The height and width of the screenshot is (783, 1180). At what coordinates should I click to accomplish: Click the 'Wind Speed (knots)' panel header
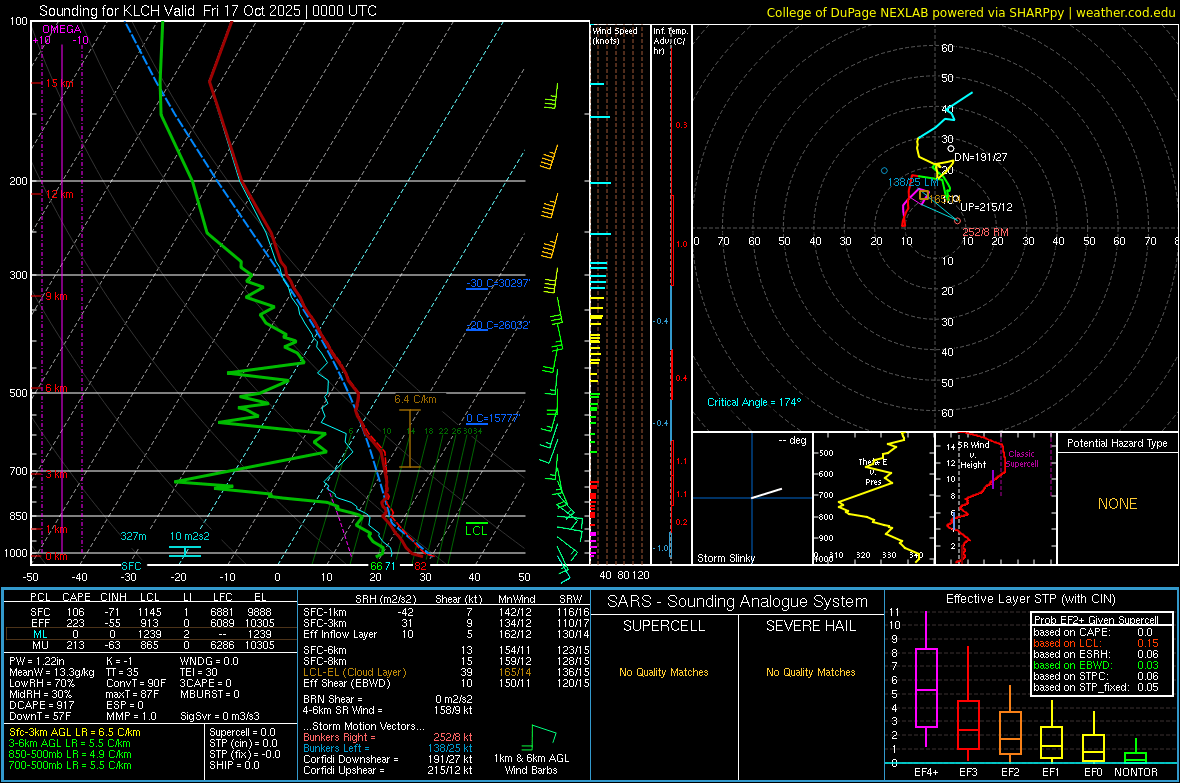tap(615, 36)
